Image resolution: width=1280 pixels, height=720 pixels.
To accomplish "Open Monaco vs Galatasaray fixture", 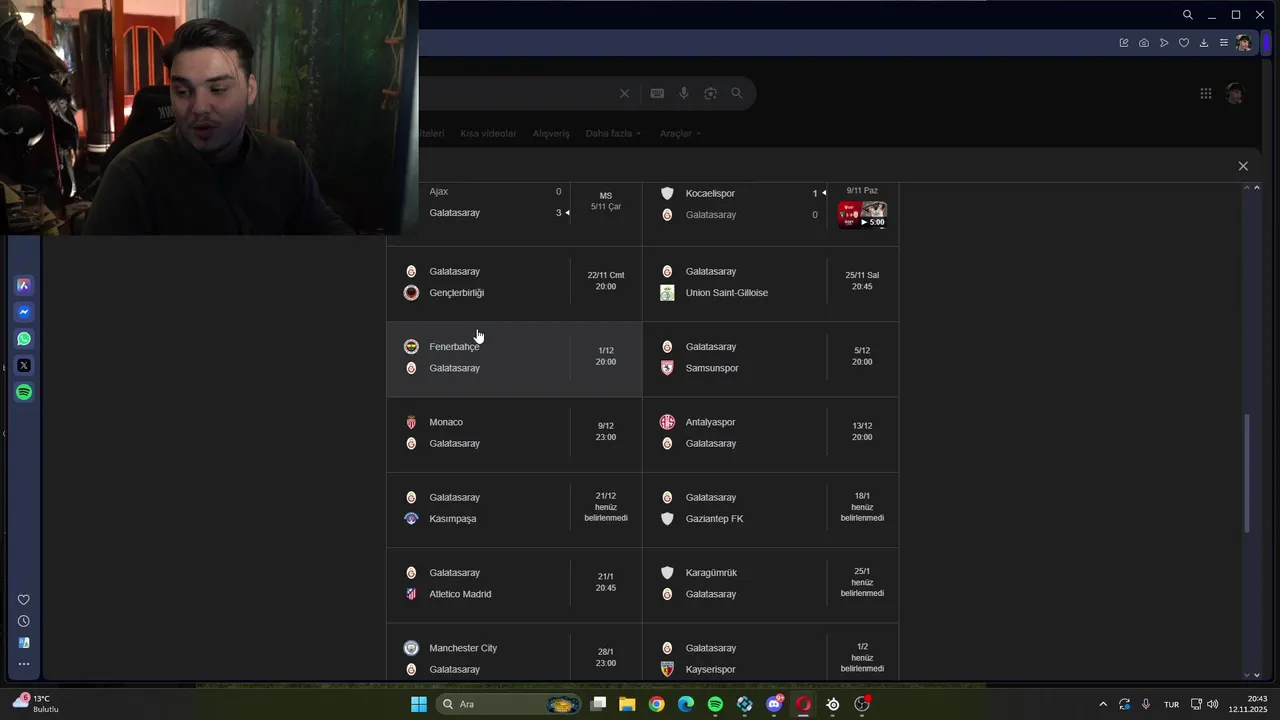I will click(514, 434).
